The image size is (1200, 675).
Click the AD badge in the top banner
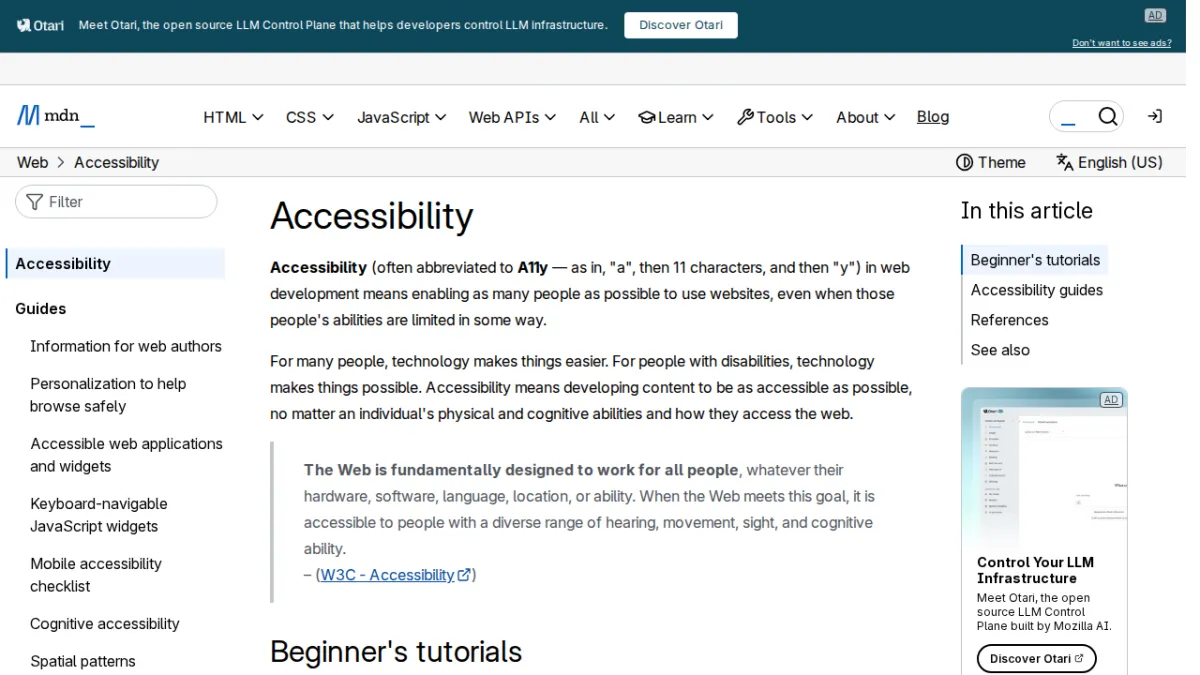coord(1155,15)
